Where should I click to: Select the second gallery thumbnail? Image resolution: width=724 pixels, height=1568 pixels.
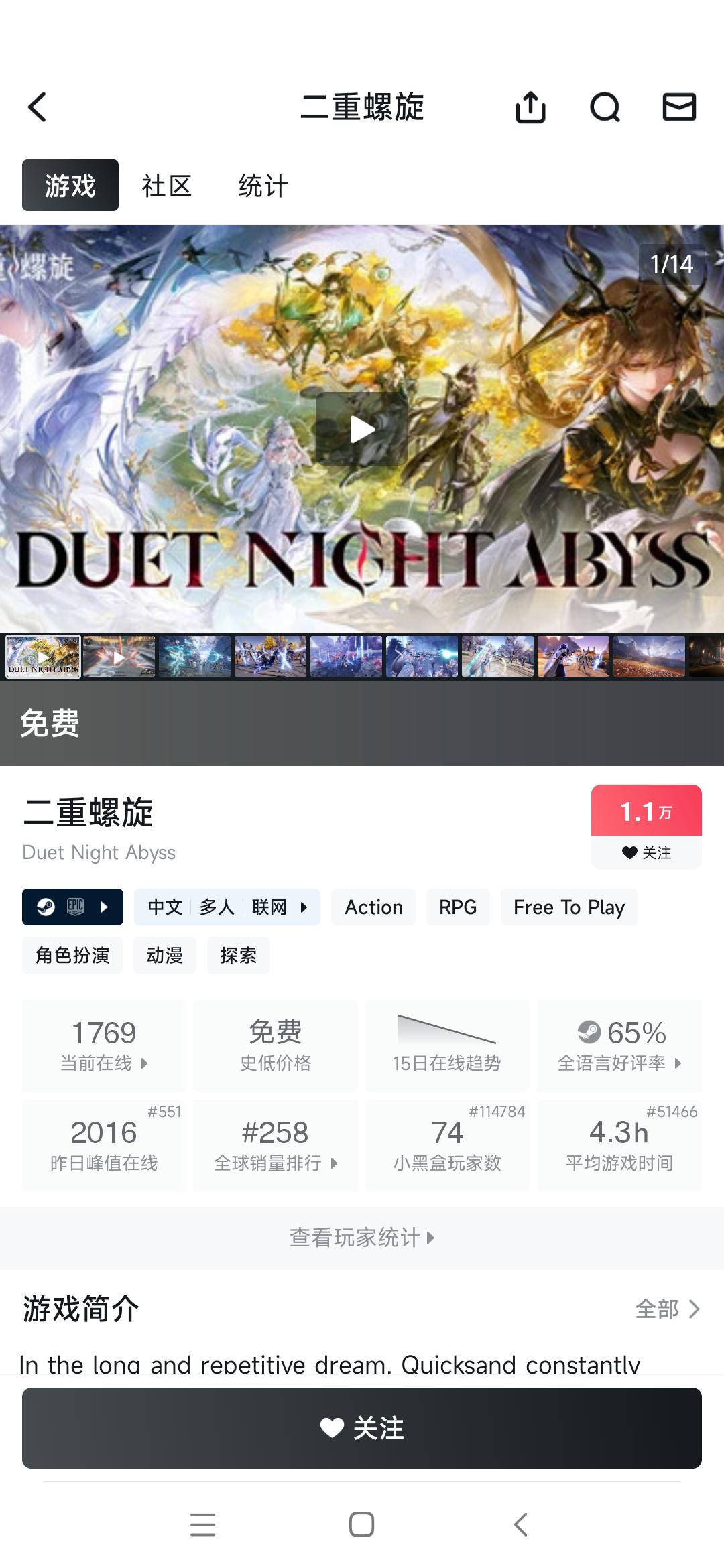click(119, 657)
